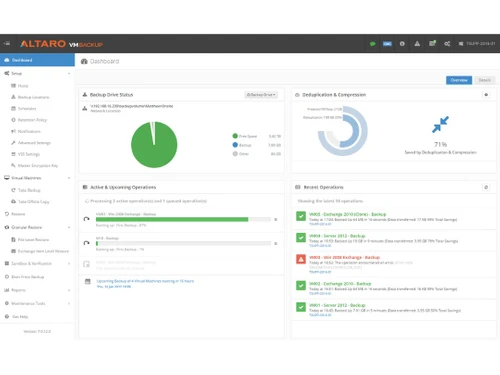
Task: Open Backup Locations in the sidebar
Action: click(33, 97)
